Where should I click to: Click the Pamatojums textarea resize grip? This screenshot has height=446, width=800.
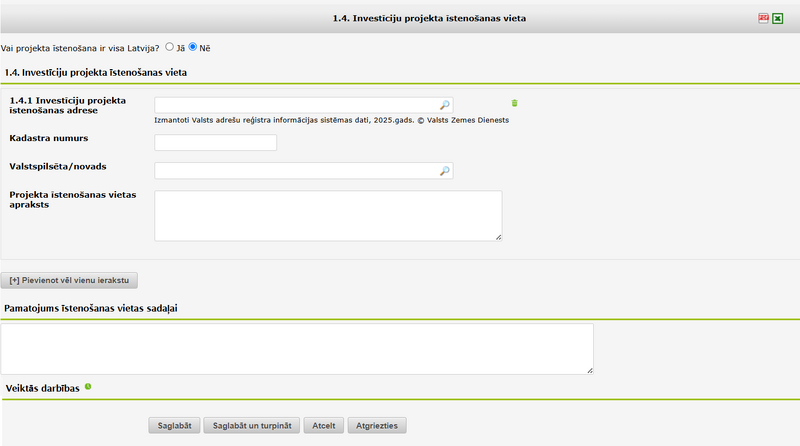tap(590, 370)
